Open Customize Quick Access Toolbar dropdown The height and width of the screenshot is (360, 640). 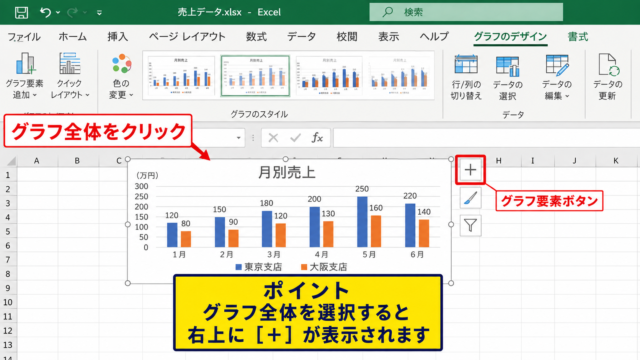(x=99, y=13)
